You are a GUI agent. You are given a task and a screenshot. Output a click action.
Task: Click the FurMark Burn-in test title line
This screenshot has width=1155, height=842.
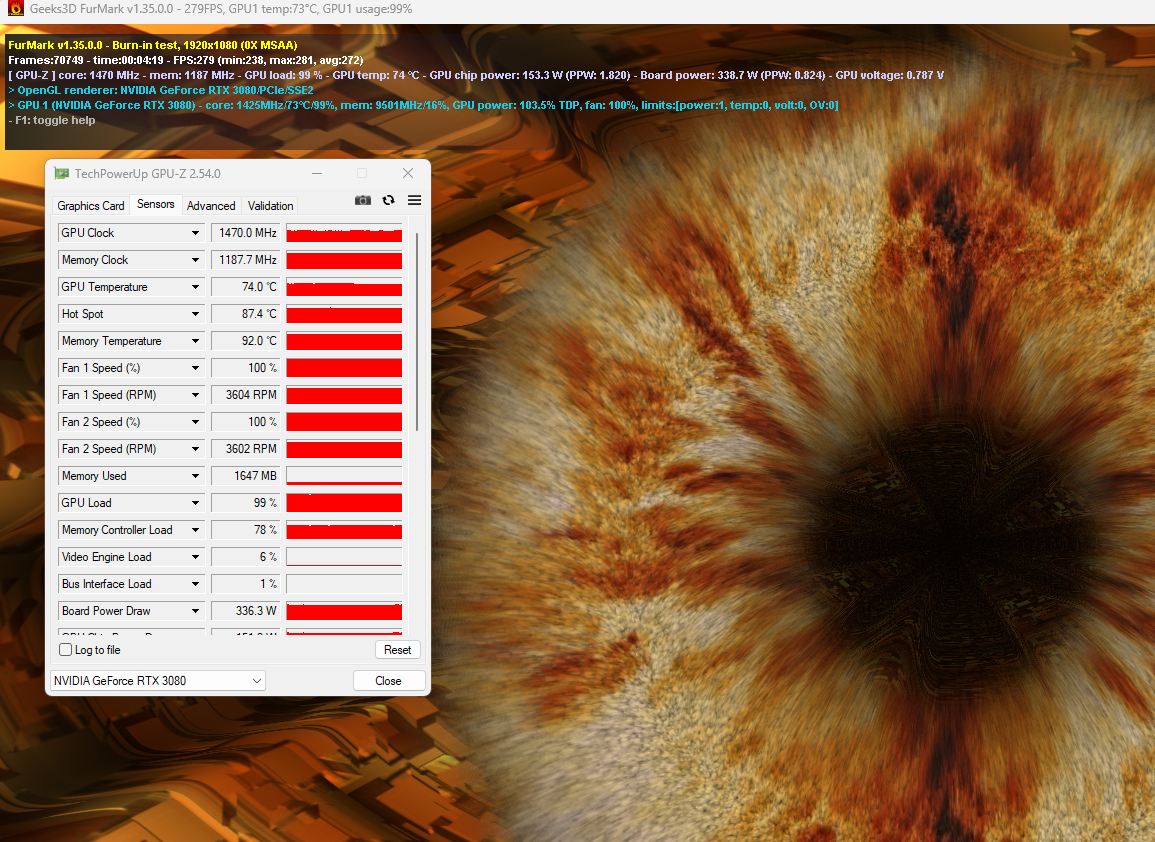(x=152, y=45)
